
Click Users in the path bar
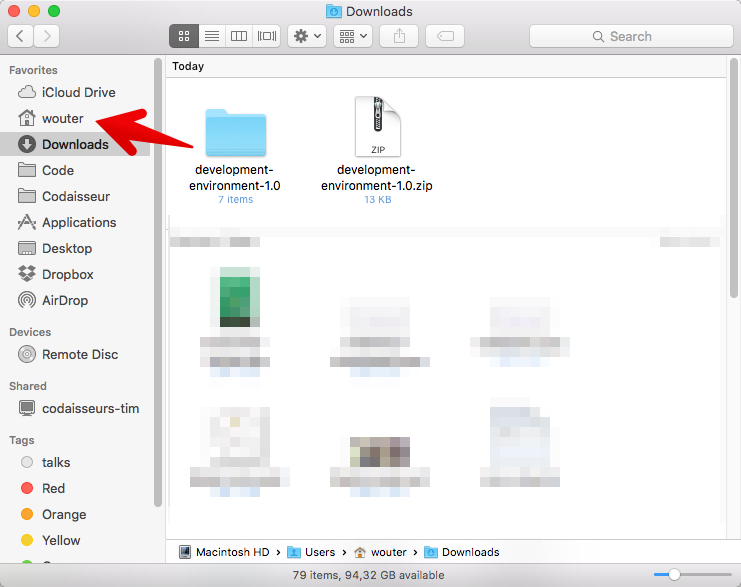pyautogui.click(x=319, y=552)
